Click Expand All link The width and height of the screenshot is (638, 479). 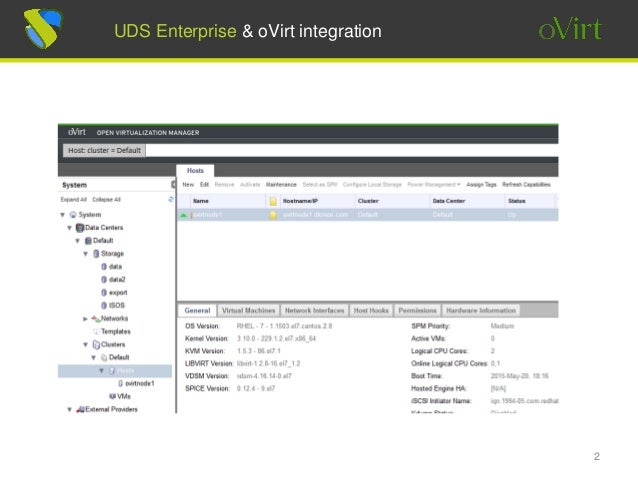click(x=74, y=199)
